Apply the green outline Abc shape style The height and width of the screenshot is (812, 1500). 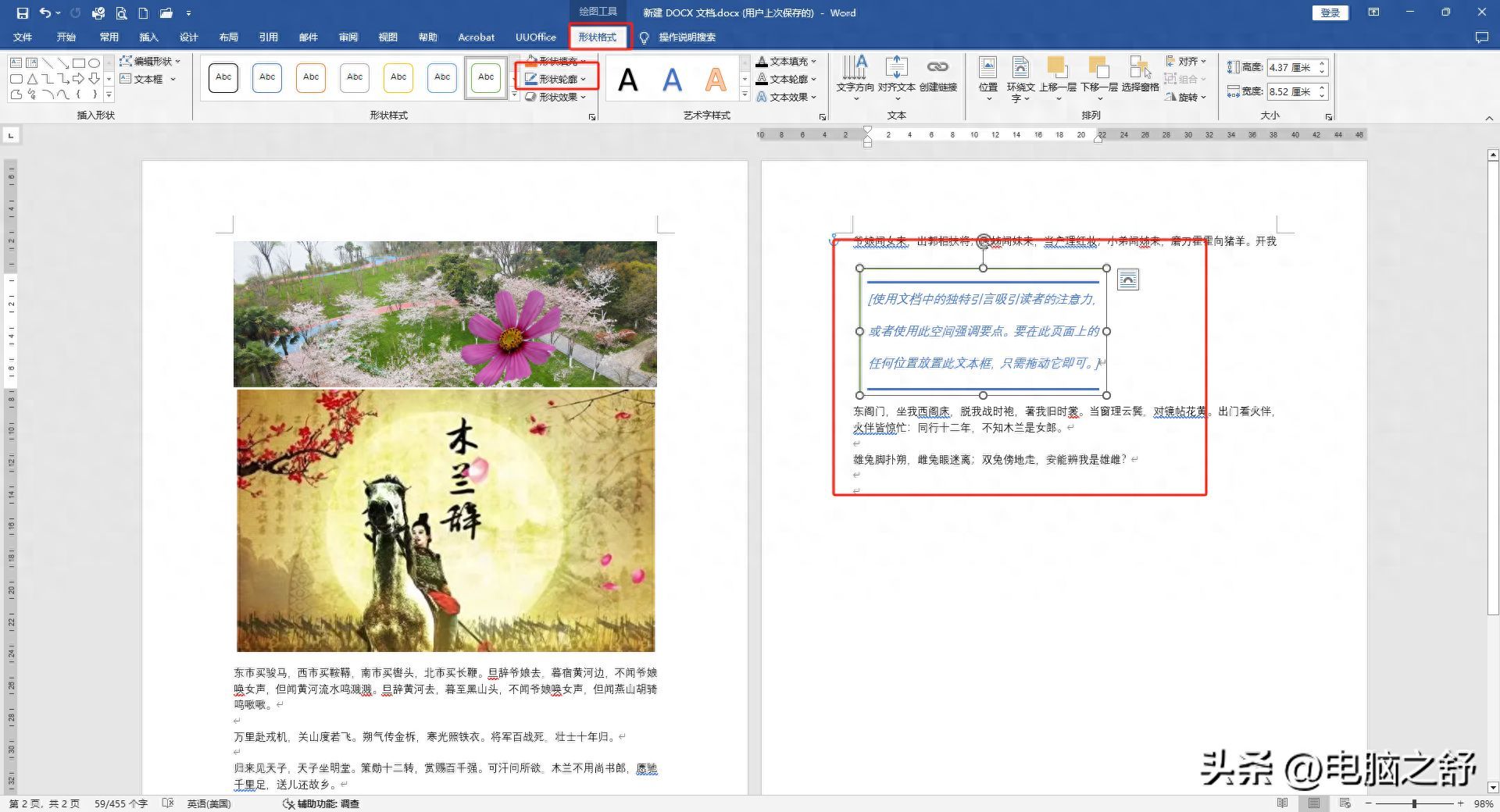tap(486, 77)
